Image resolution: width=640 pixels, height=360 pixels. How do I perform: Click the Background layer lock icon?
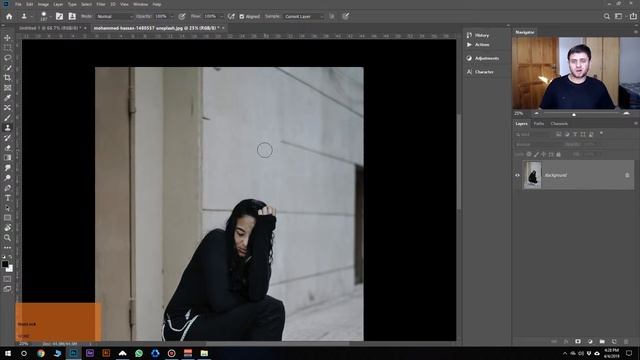pos(627,175)
